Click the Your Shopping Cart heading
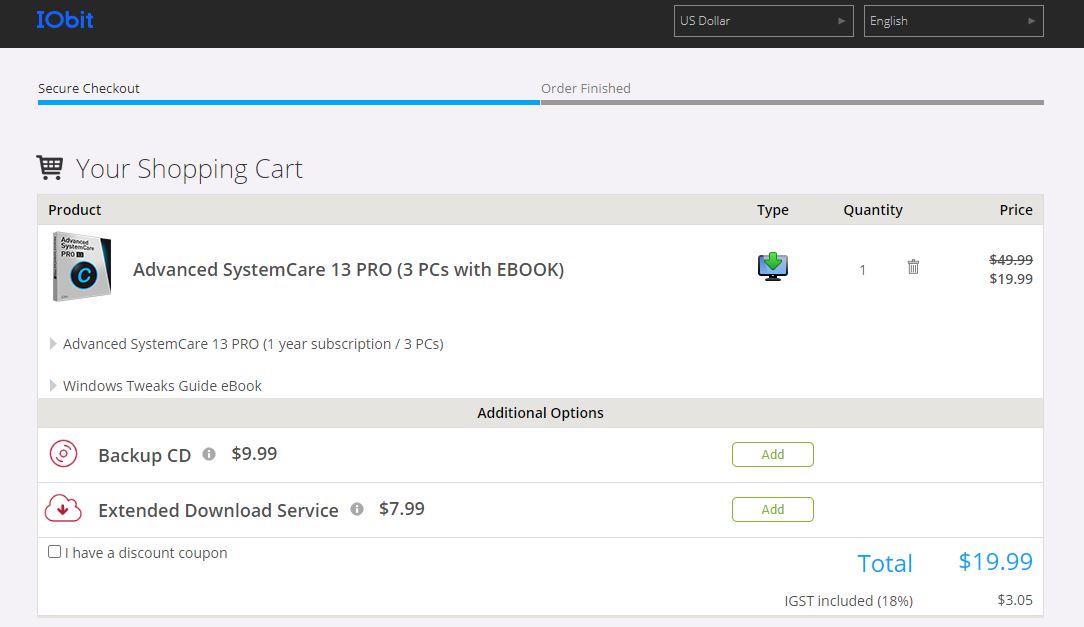This screenshot has height=627, width=1084. (x=189, y=169)
